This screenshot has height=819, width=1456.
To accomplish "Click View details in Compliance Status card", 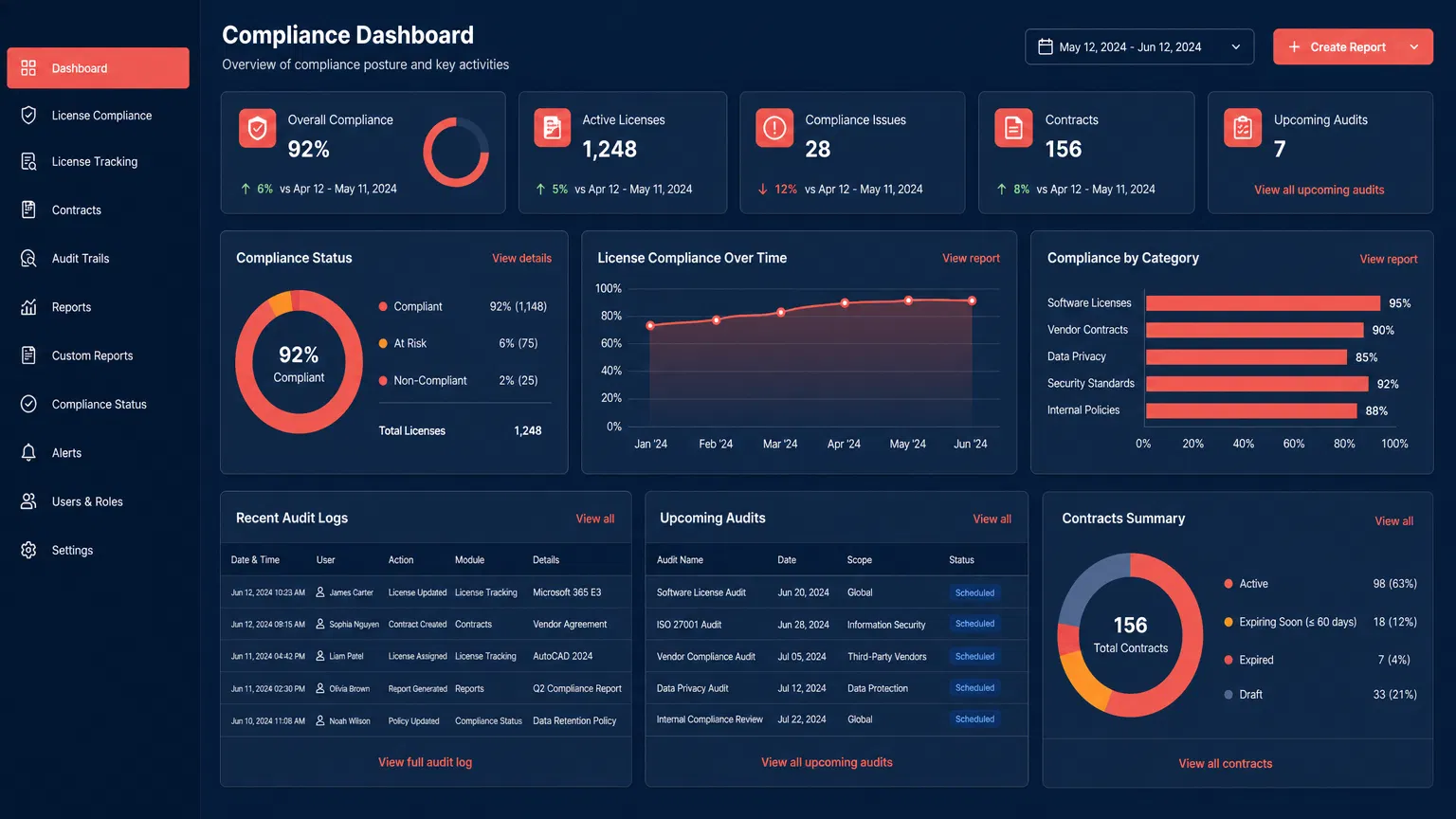I will pyautogui.click(x=521, y=259).
